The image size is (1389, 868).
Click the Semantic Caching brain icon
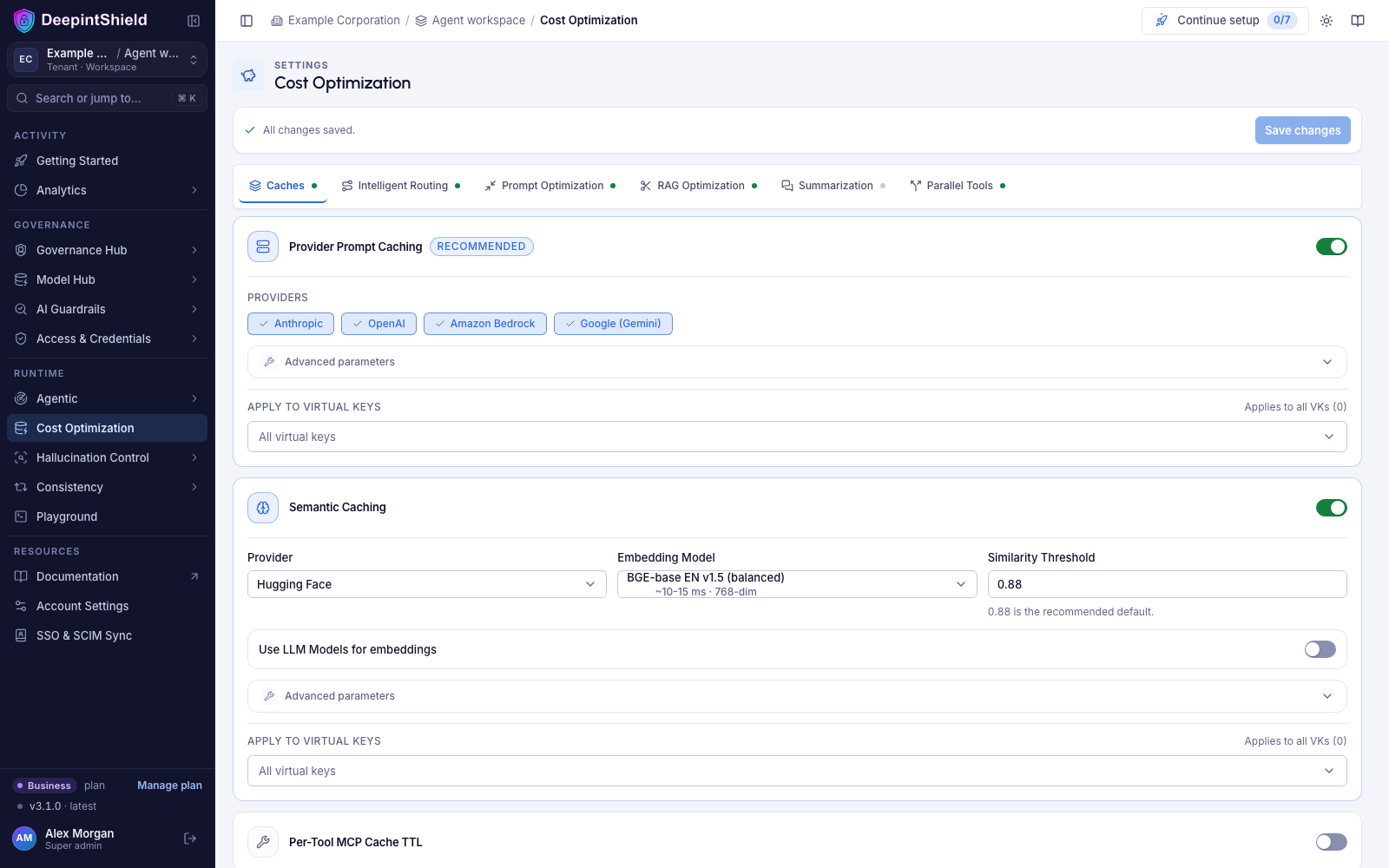coord(263,508)
